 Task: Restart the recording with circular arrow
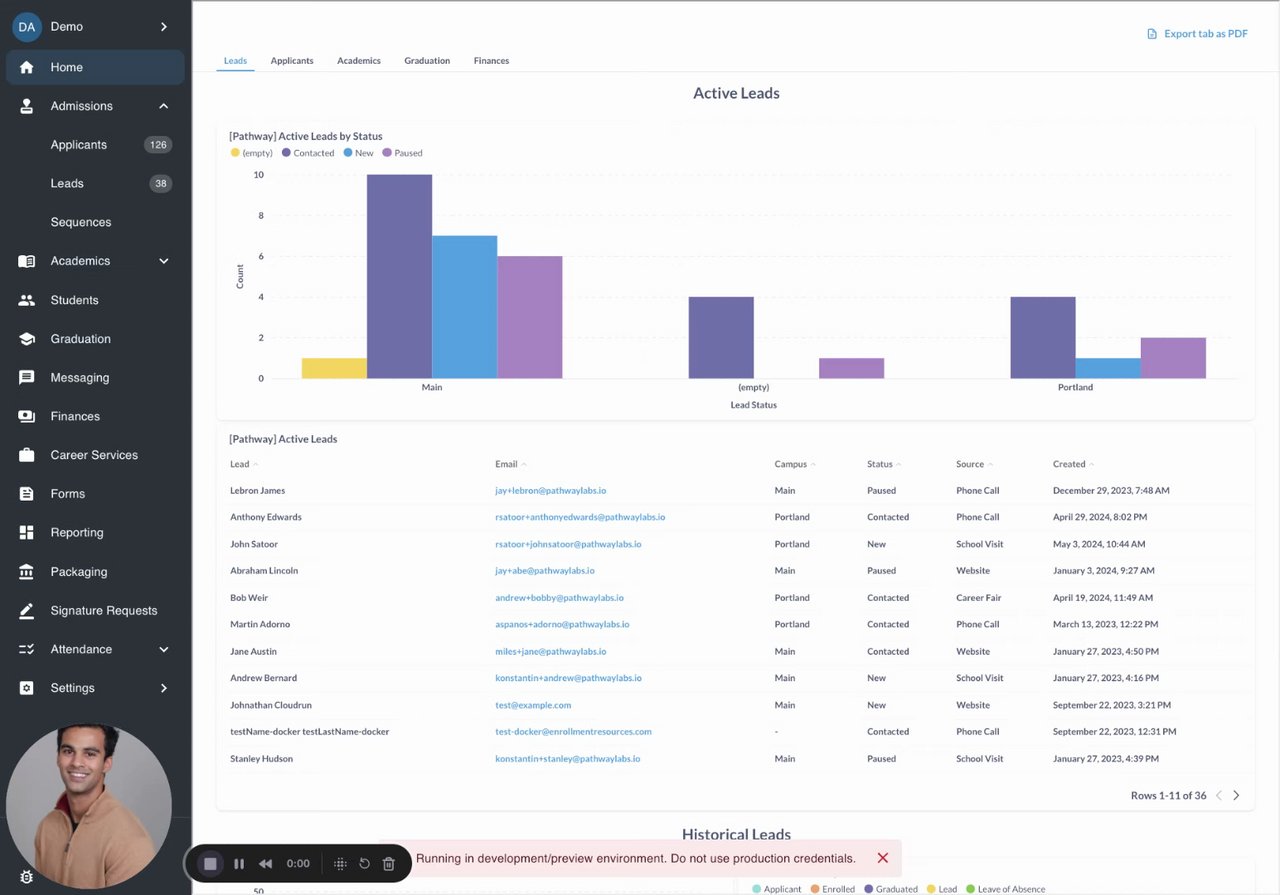[365, 863]
